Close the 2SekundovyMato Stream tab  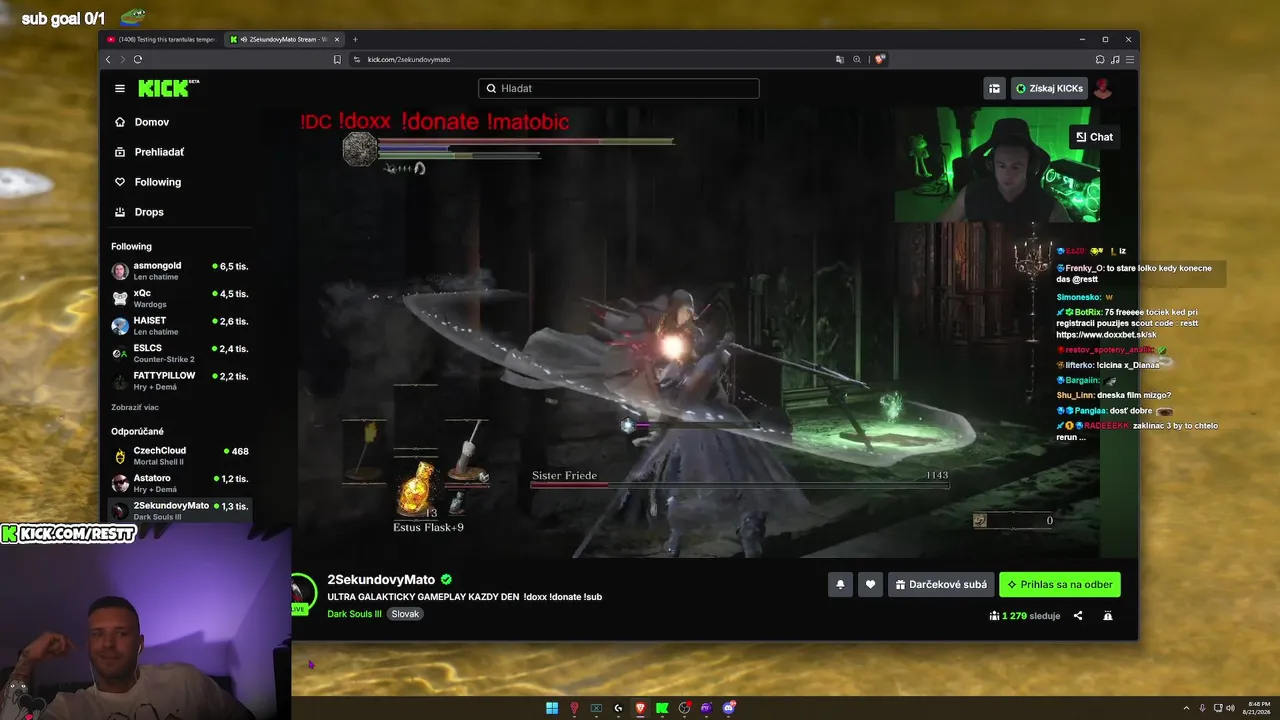click(x=337, y=40)
